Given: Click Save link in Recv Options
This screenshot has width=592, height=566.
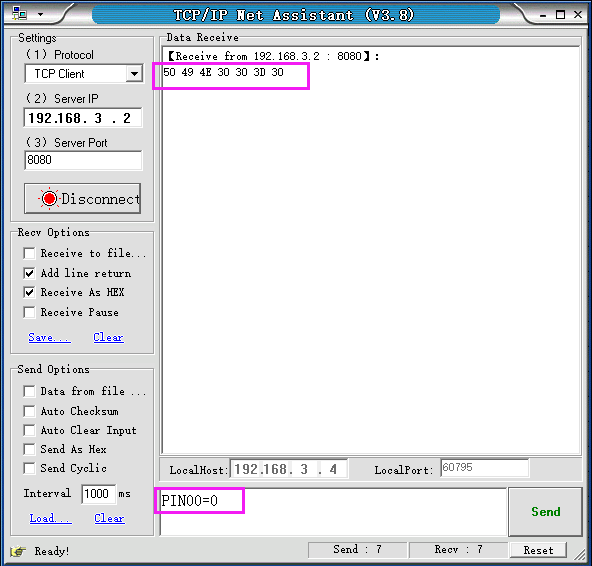Looking at the screenshot, I should pyautogui.click(x=49, y=337).
